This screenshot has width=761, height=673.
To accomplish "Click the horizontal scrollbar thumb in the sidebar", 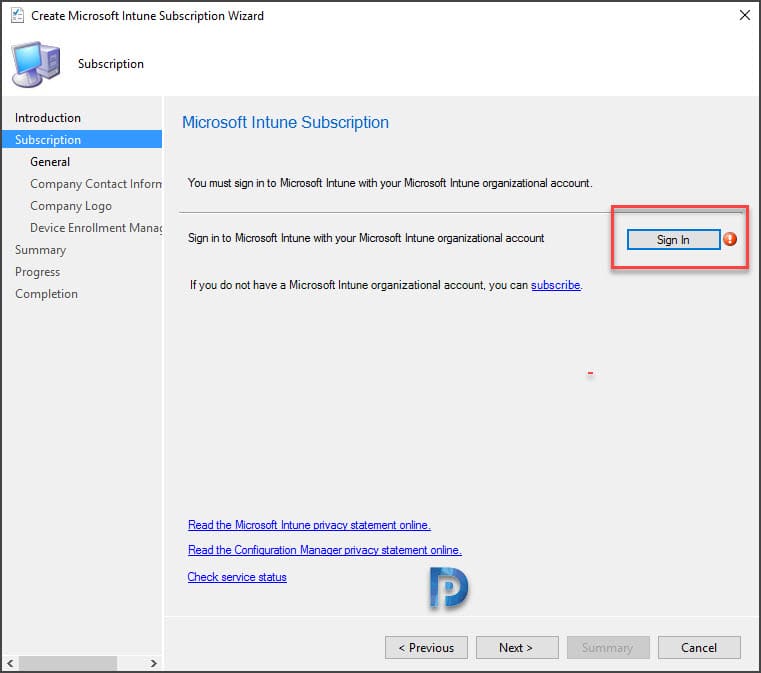I will tap(68, 663).
